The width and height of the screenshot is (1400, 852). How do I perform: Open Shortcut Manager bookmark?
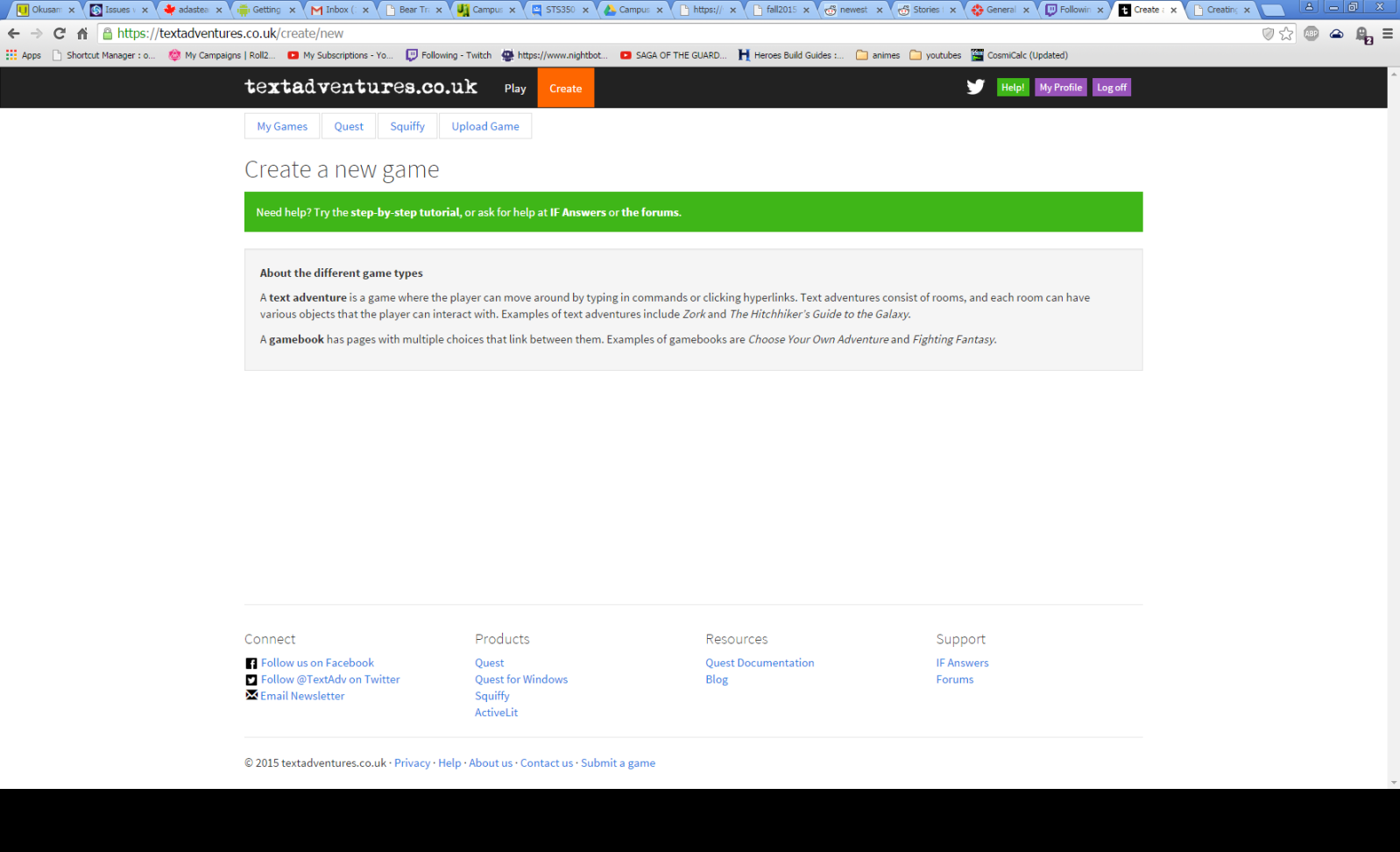(103, 54)
